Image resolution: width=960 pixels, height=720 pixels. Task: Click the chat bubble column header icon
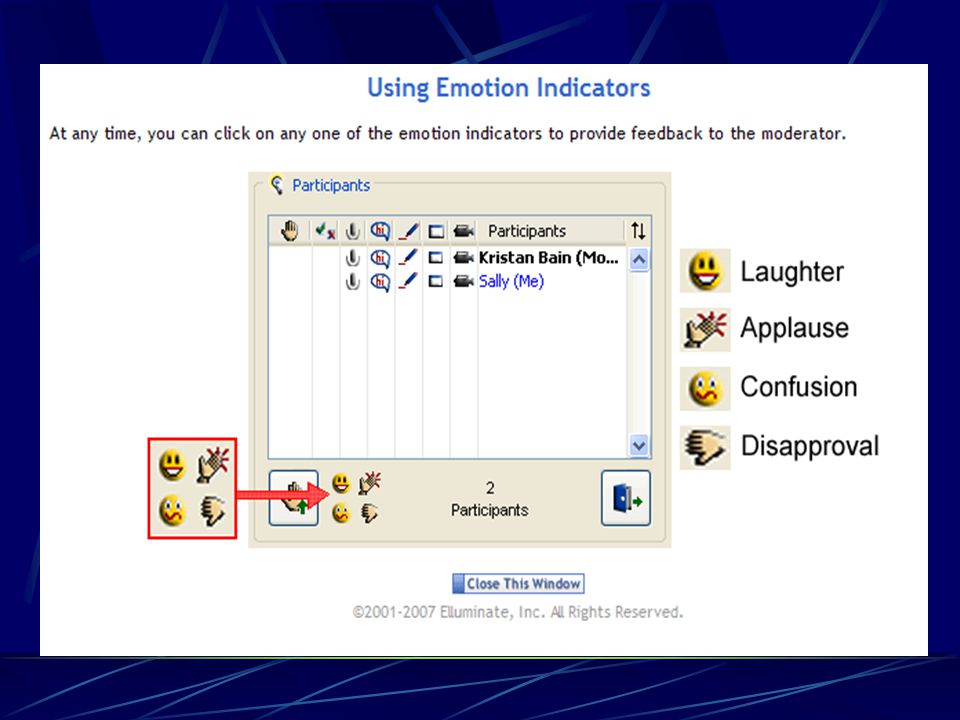click(380, 231)
